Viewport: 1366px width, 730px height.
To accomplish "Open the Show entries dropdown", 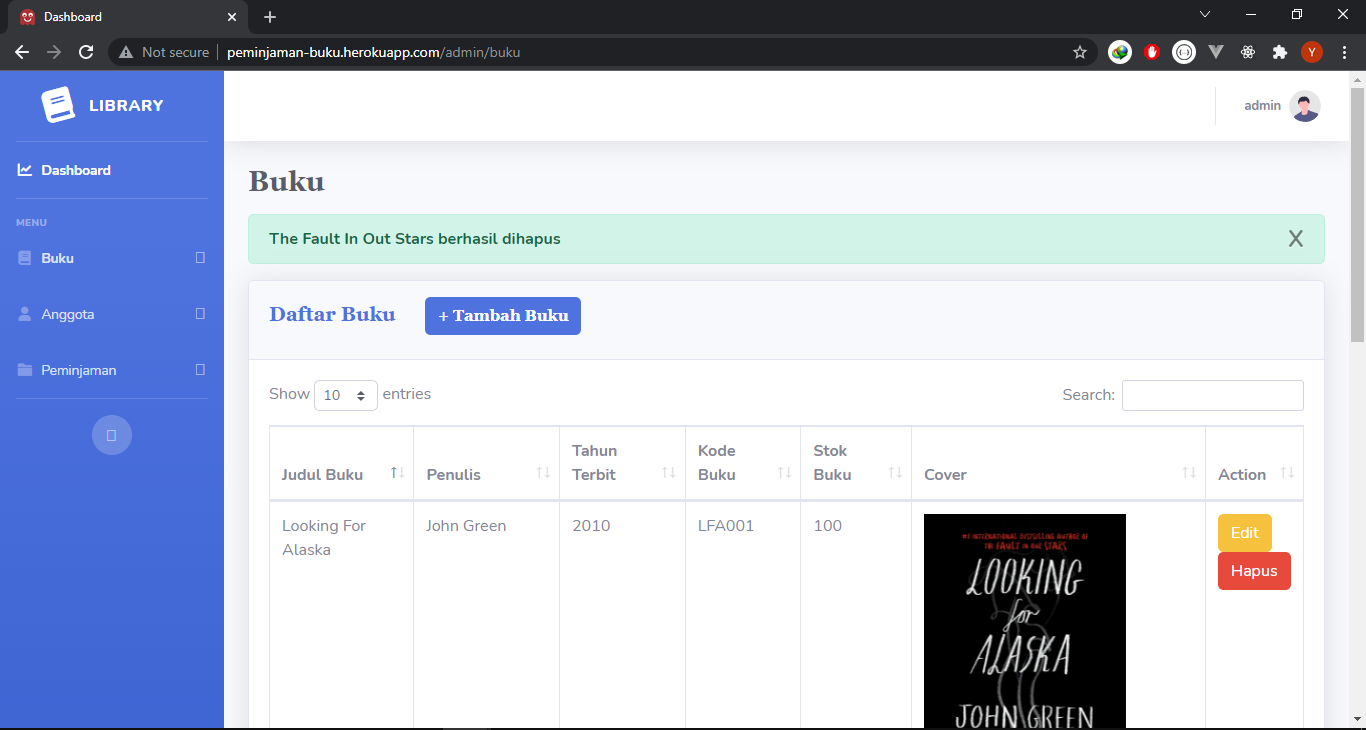I will coord(346,395).
